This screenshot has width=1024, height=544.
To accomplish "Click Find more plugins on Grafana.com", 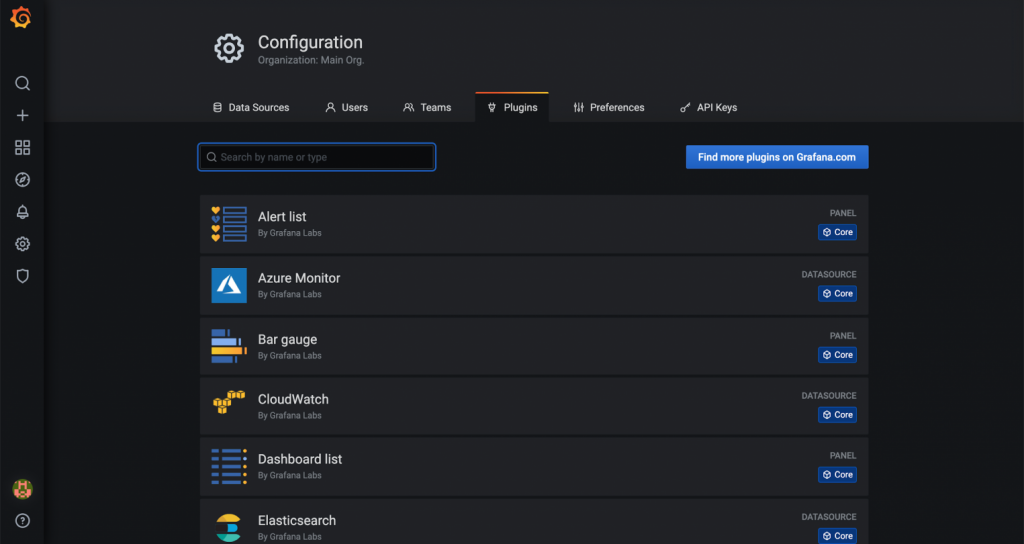I will point(776,157).
